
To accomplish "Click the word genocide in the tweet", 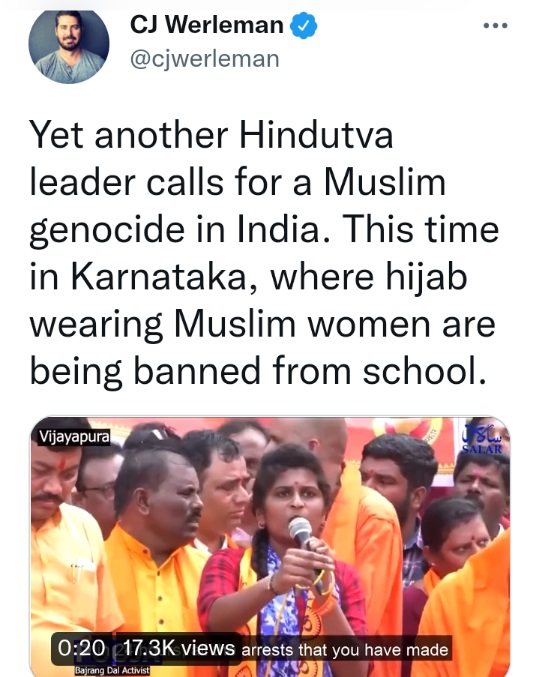I will (x=107, y=230).
